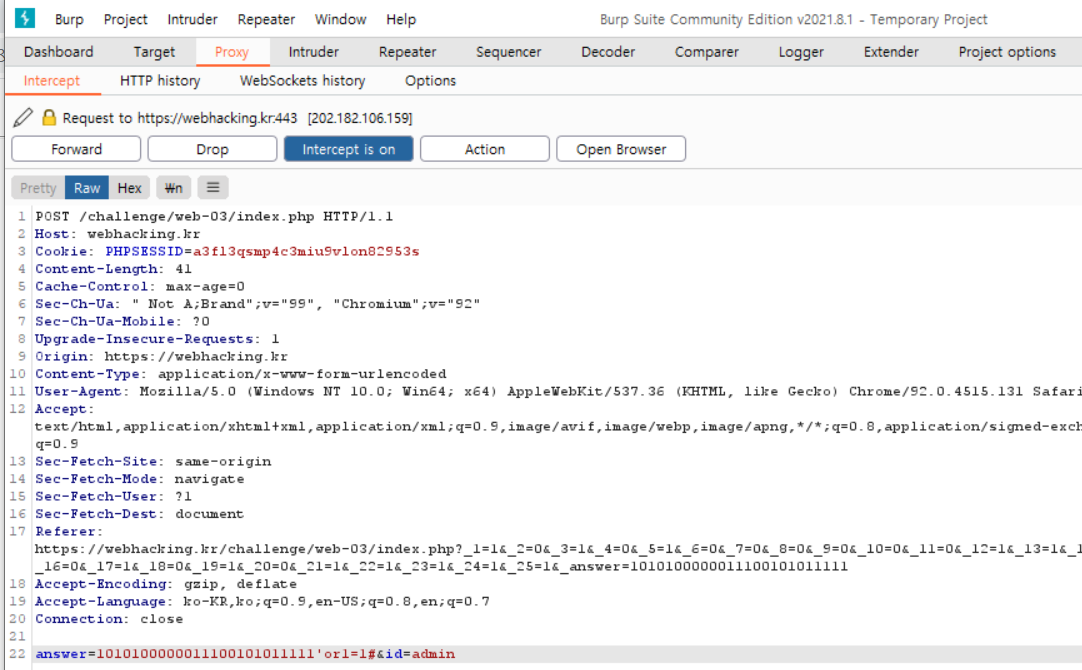Click the Origin header line
Screen dimensions: 1082x670
pyautogui.click(x=161, y=357)
